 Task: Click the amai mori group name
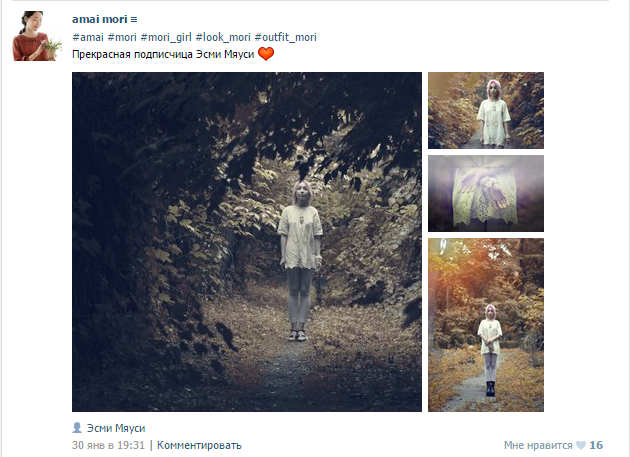100,19
